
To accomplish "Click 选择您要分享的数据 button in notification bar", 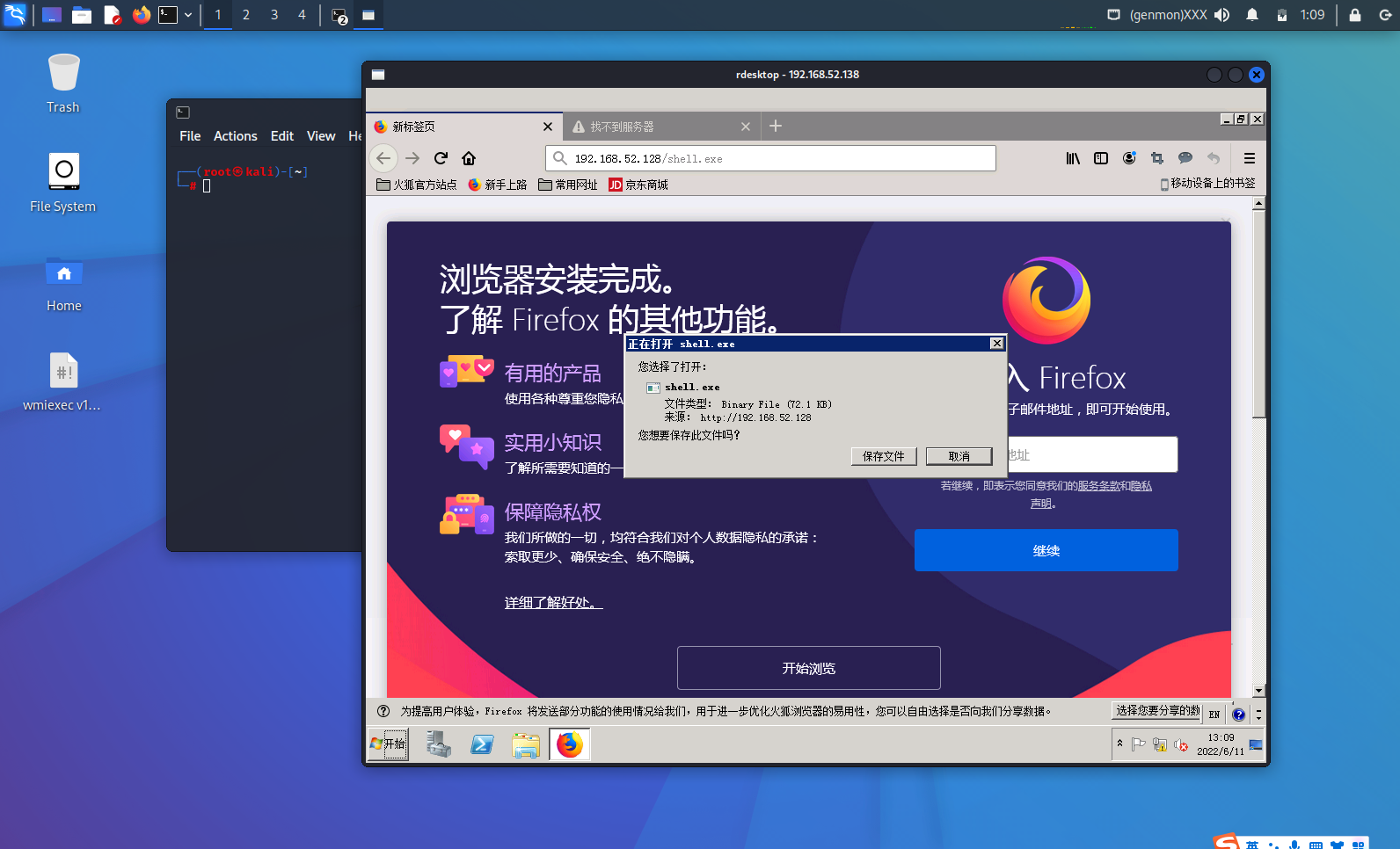I will (x=1157, y=711).
